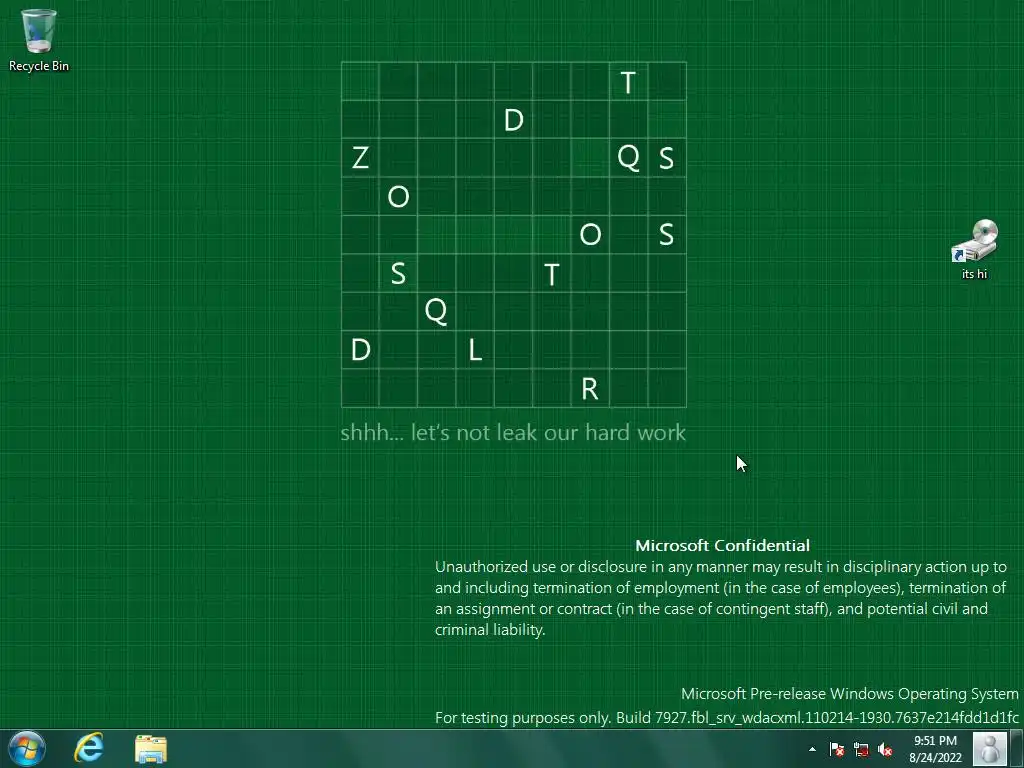1024x768 pixels.
Task: Open Action Center flag icon
Action: [837, 749]
